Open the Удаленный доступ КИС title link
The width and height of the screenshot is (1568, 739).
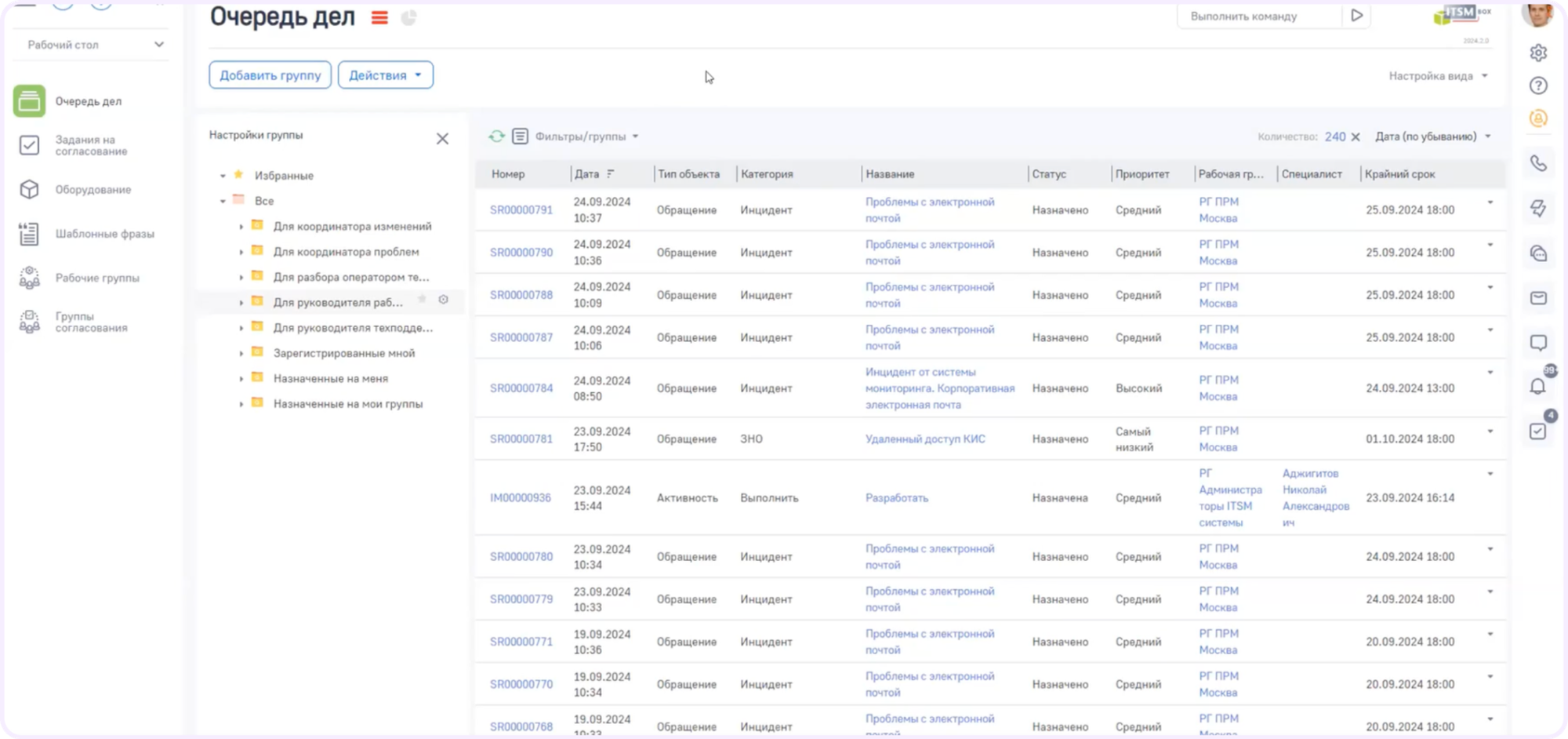click(925, 439)
